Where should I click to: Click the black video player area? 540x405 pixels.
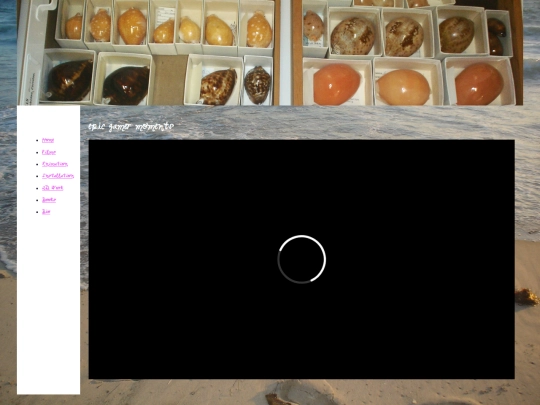(302, 259)
